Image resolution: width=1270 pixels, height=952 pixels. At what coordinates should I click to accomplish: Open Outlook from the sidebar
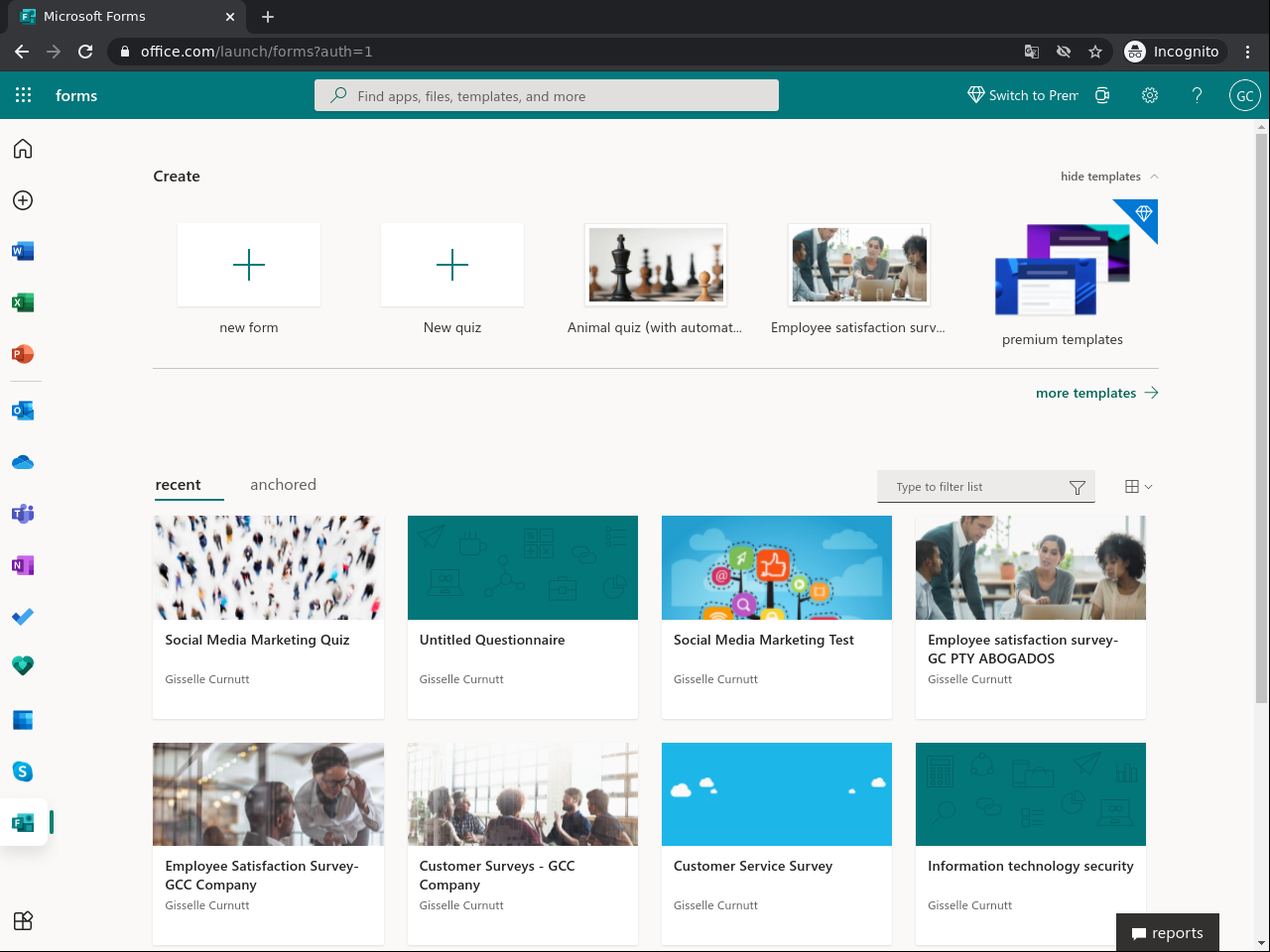[23, 411]
